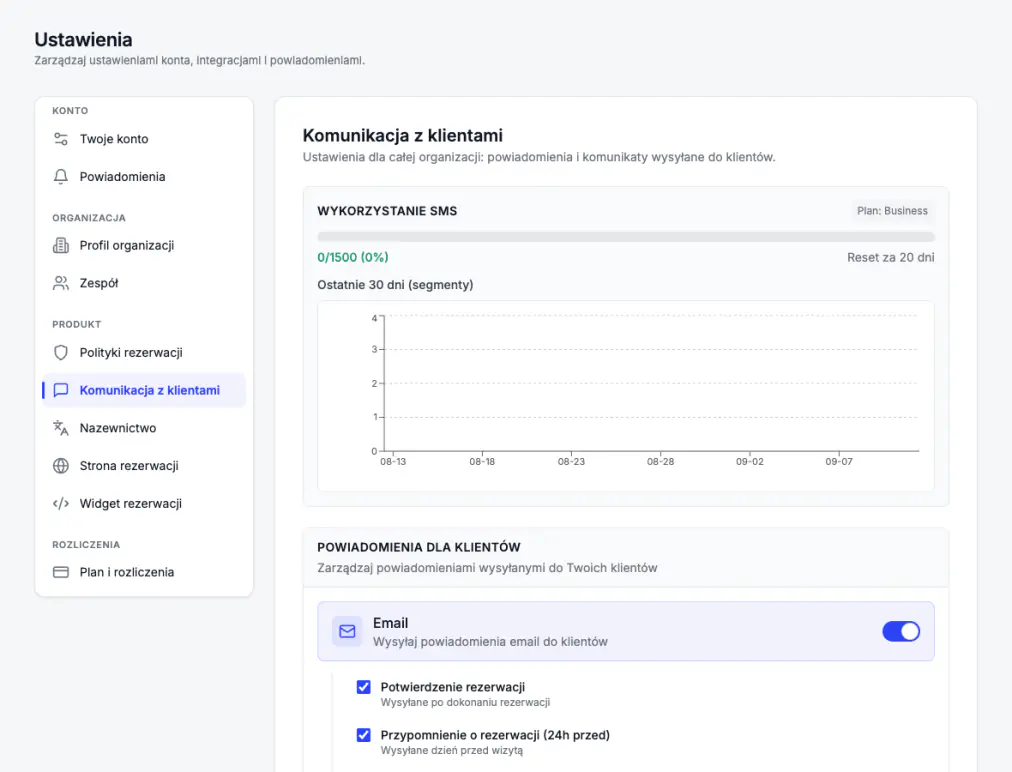The height and width of the screenshot is (772, 1012).
Task: Click the Reset za 20 dni text
Action: pos(891,258)
